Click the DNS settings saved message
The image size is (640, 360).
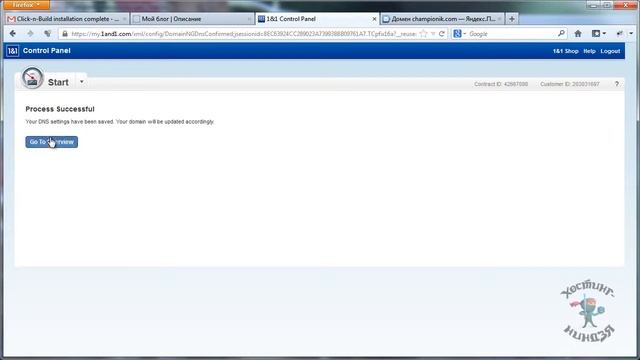click(120, 122)
